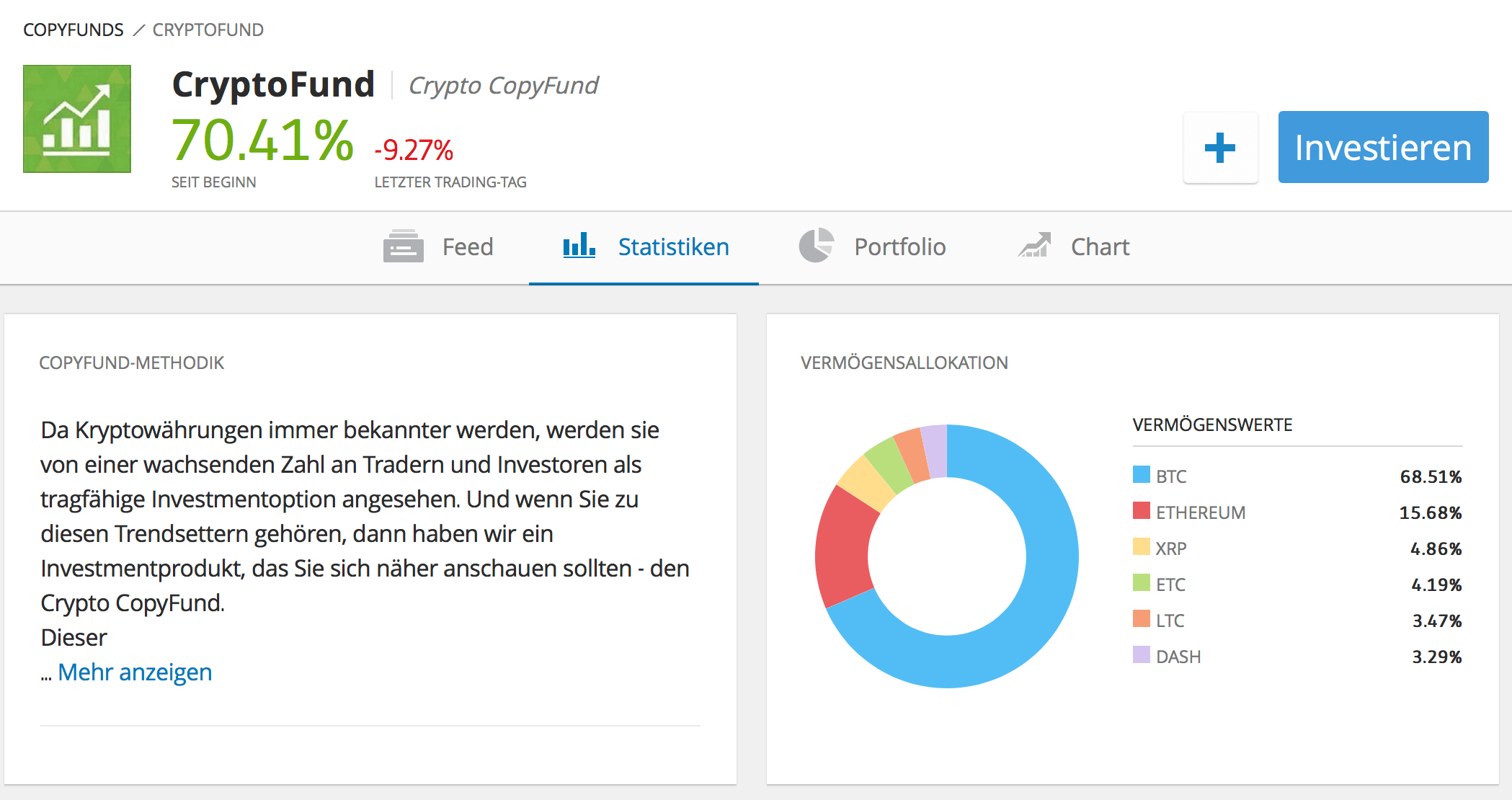Click the VERMÖGENSWERTE legend header

tap(1213, 425)
